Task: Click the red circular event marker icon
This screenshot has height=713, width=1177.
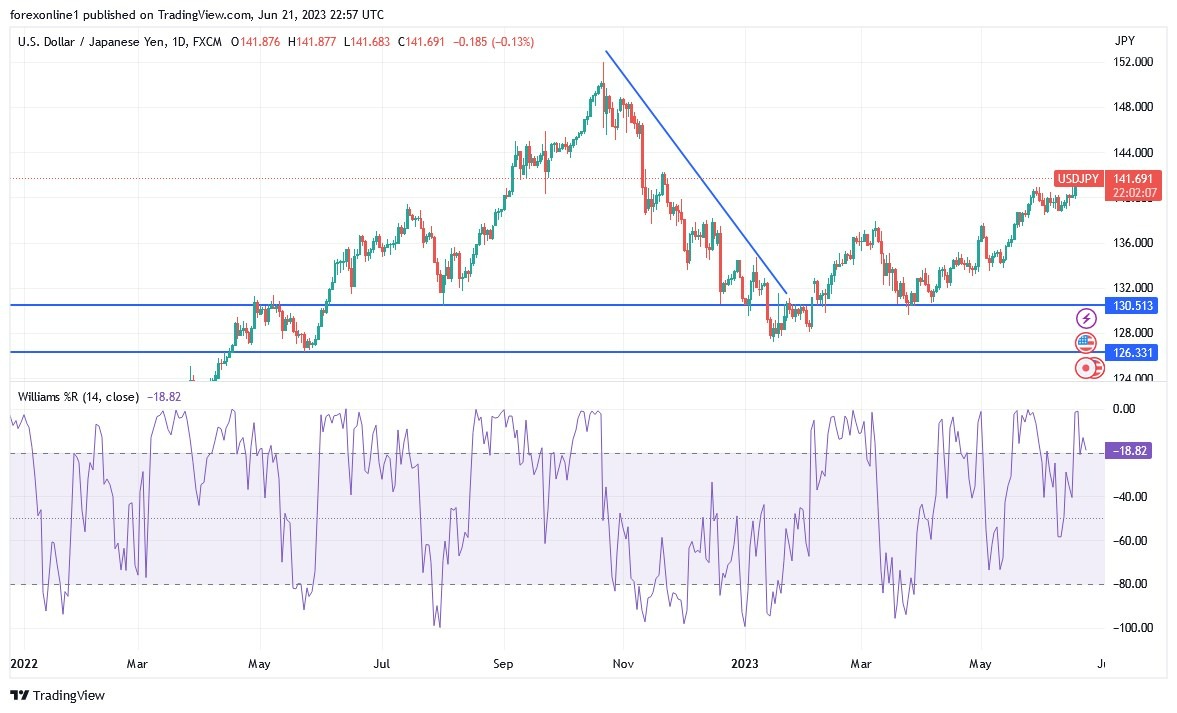Action: [1086, 368]
